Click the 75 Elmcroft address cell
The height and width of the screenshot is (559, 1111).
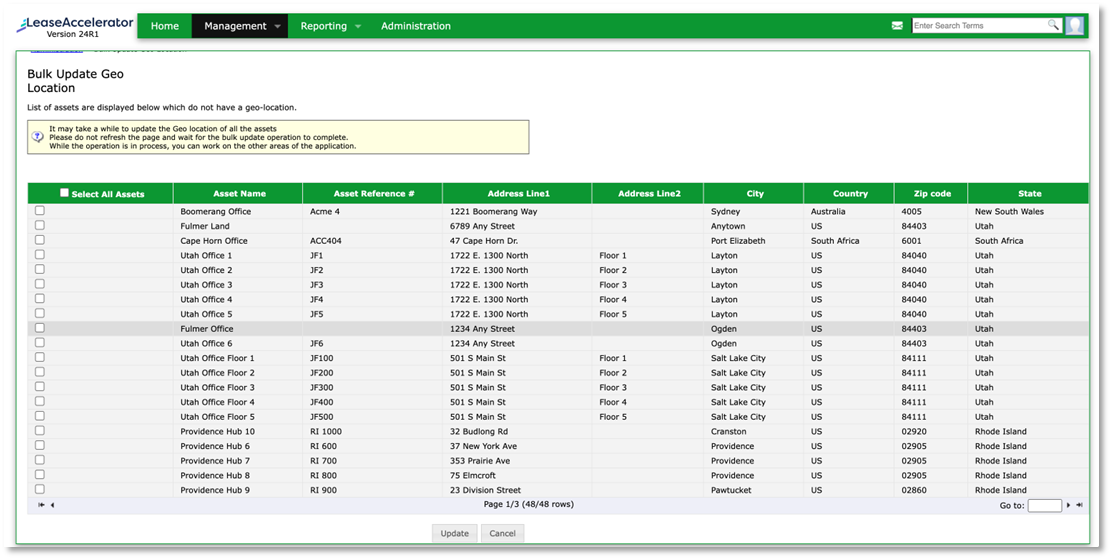(x=473, y=475)
